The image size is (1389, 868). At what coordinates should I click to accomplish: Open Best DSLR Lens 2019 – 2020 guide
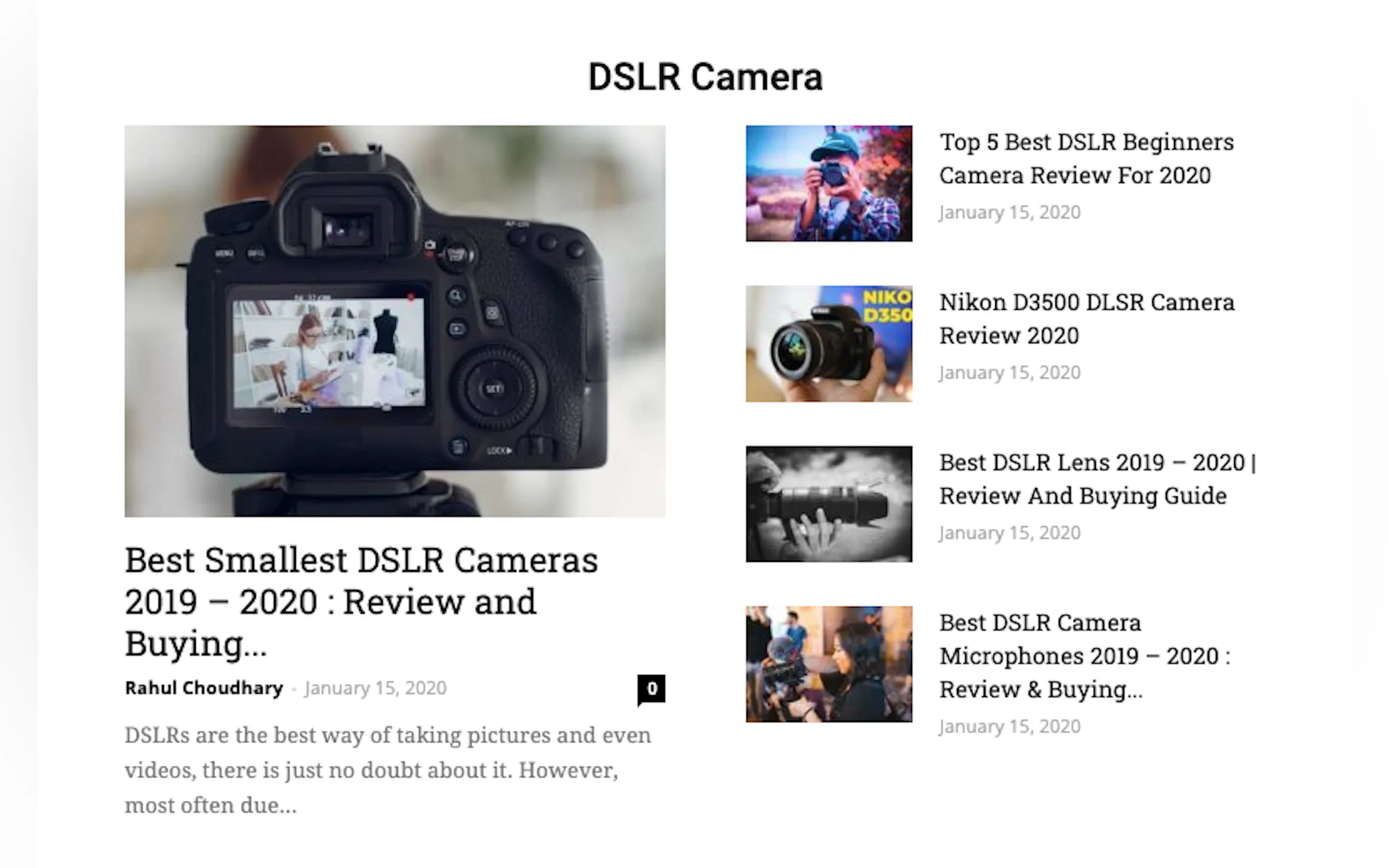tap(1098, 479)
